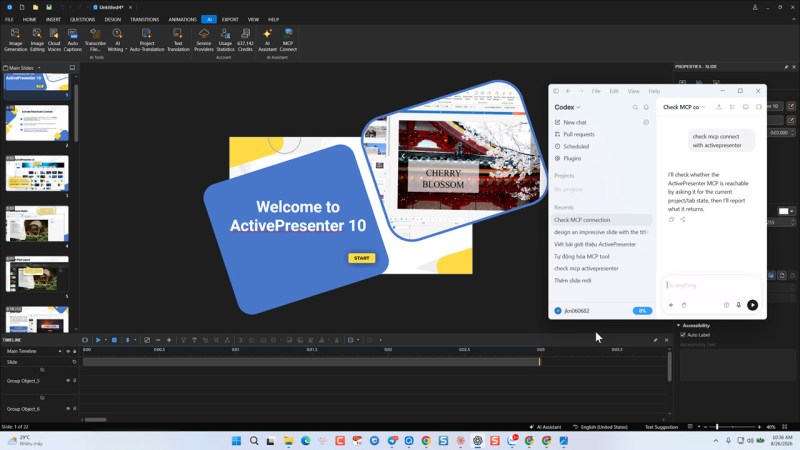Open the AI Writing dropdown arrow

click(126, 49)
